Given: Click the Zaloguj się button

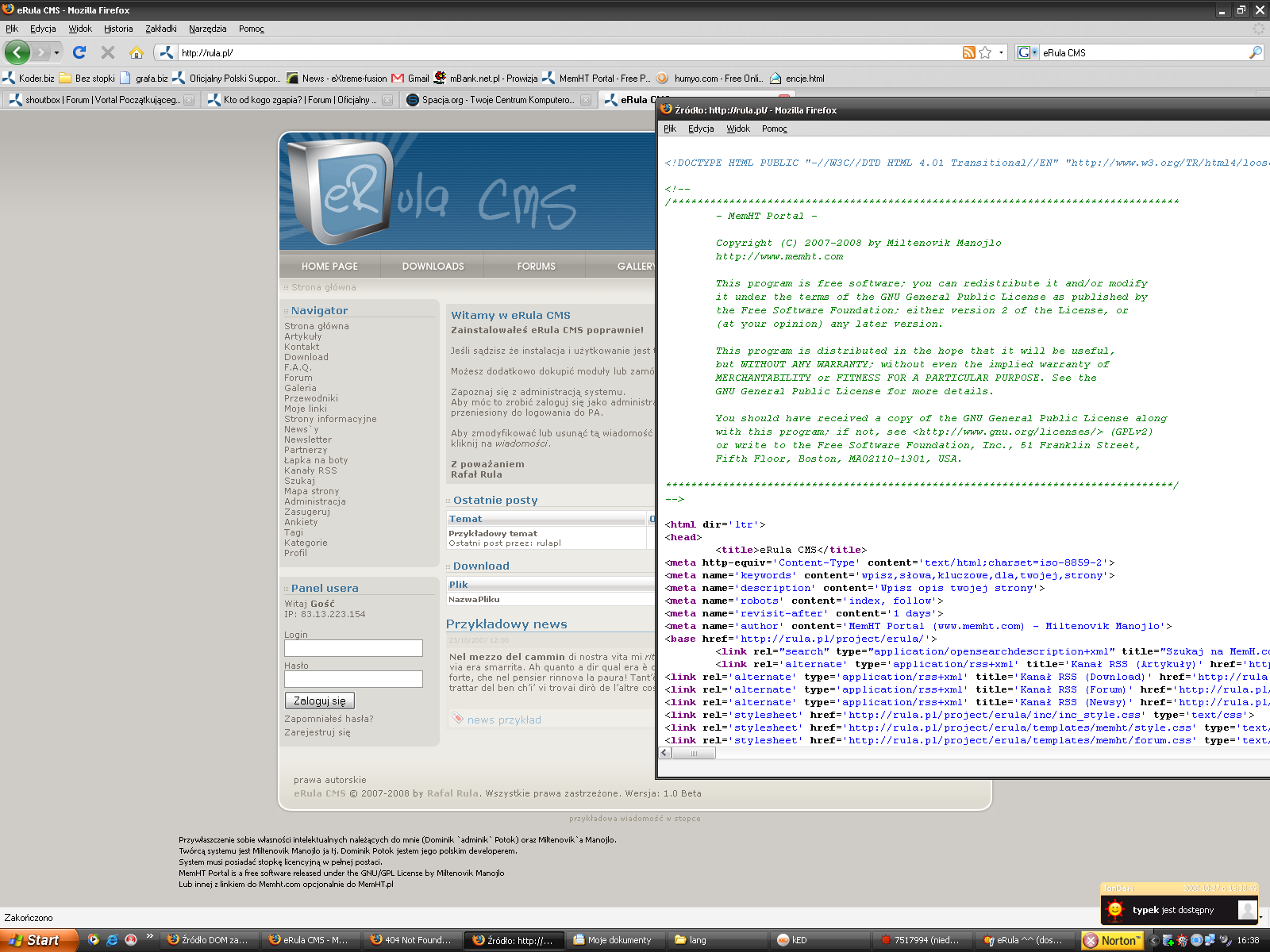Looking at the screenshot, I should point(320,701).
